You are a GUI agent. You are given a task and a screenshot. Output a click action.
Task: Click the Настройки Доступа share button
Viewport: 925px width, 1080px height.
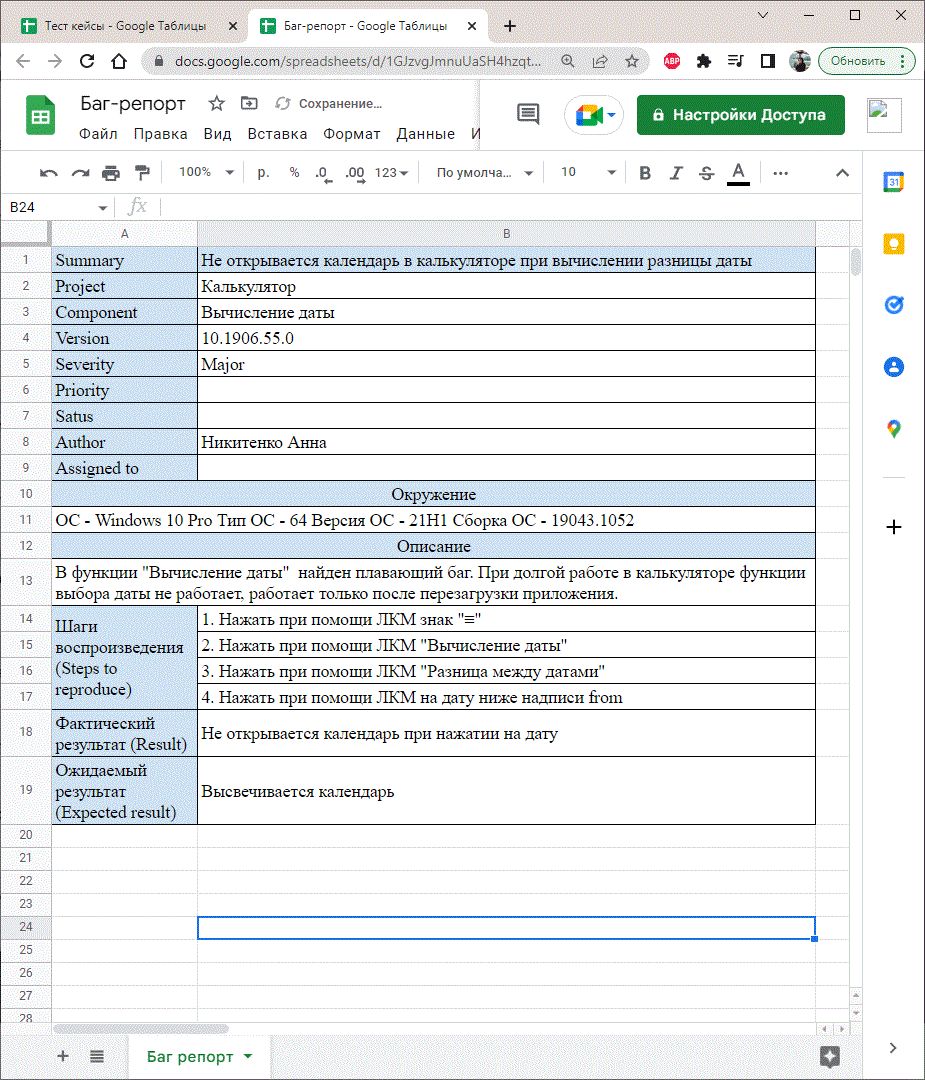tap(740, 114)
